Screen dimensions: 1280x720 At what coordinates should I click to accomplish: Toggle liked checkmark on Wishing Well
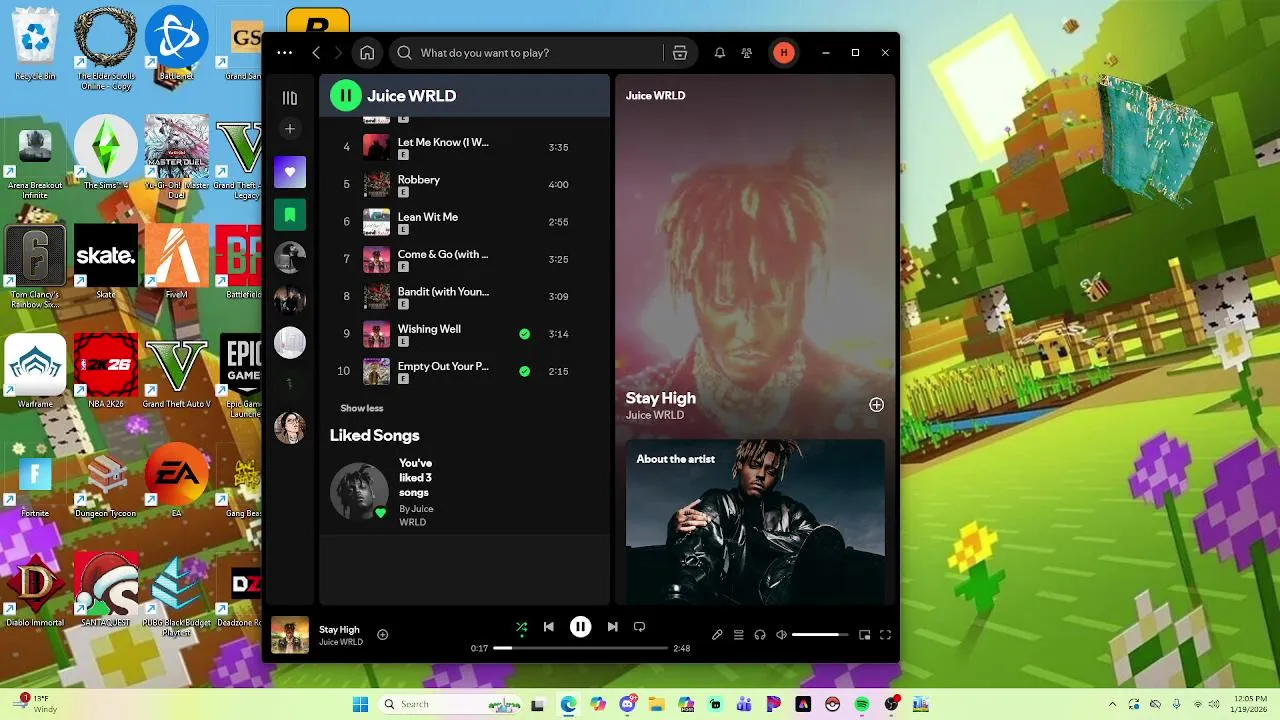tap(524, 334)
